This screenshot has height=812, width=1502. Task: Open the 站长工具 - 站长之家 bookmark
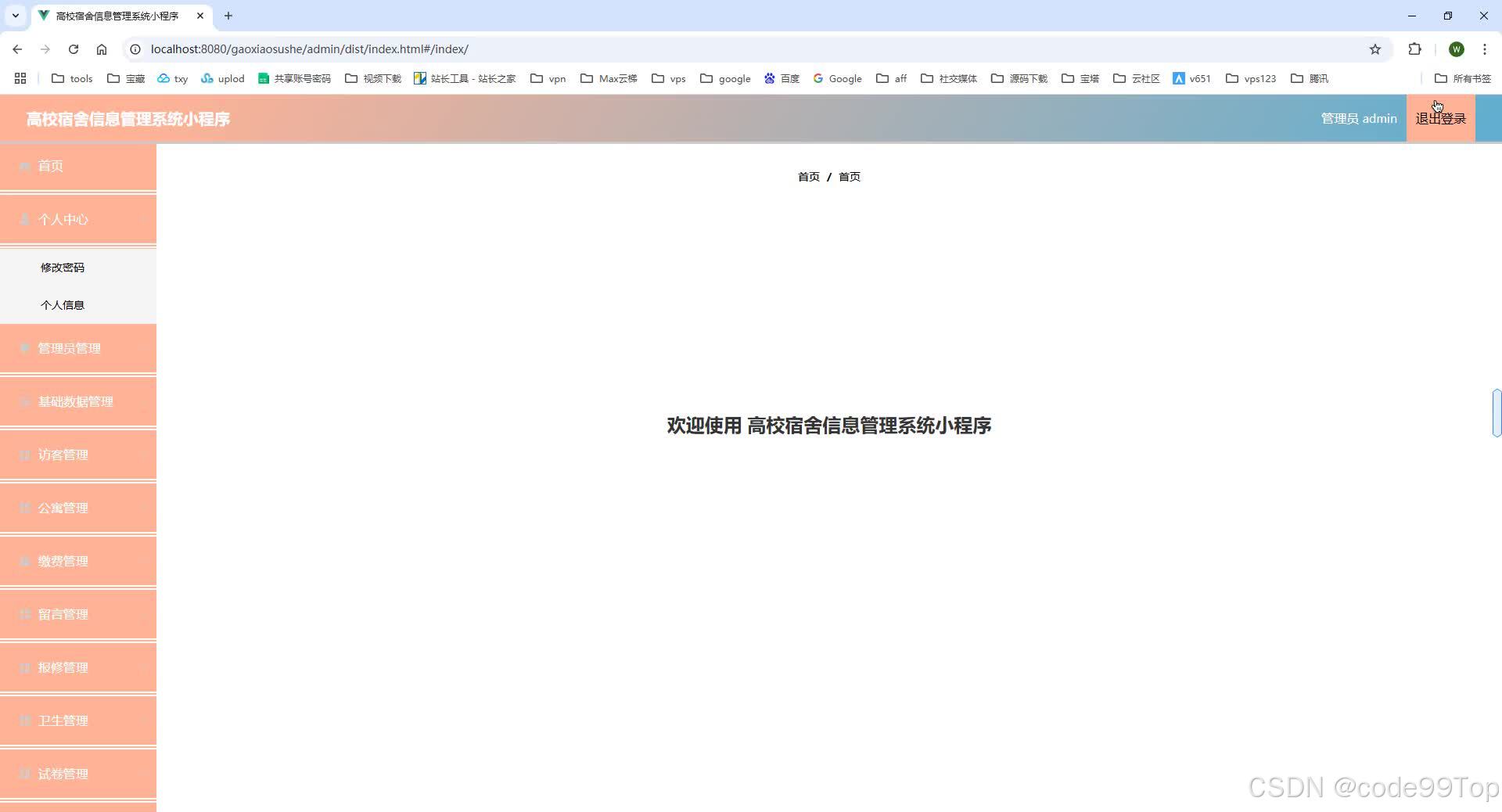coord(465,78)
